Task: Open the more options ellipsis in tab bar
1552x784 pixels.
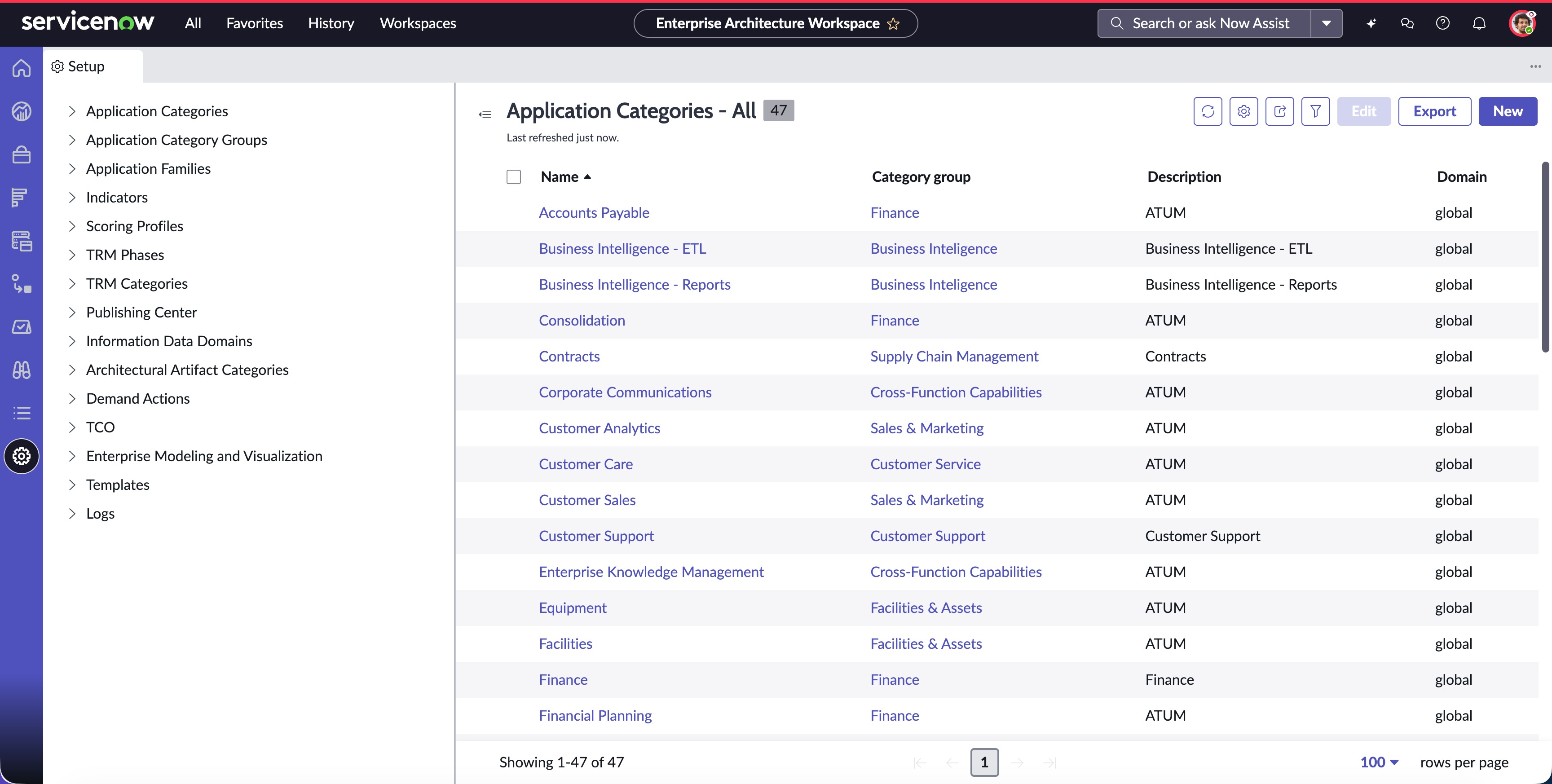Action: tap(1535, 66)
